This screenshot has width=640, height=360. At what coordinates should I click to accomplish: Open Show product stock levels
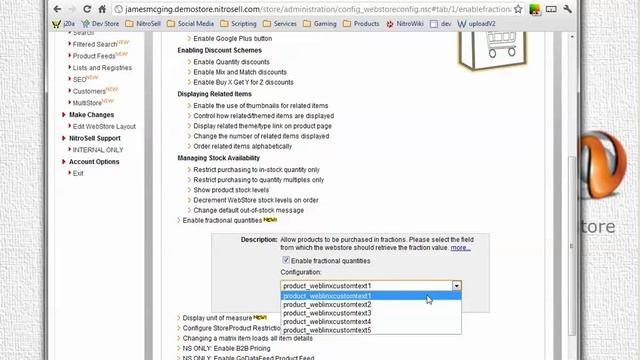coord(231,190)
